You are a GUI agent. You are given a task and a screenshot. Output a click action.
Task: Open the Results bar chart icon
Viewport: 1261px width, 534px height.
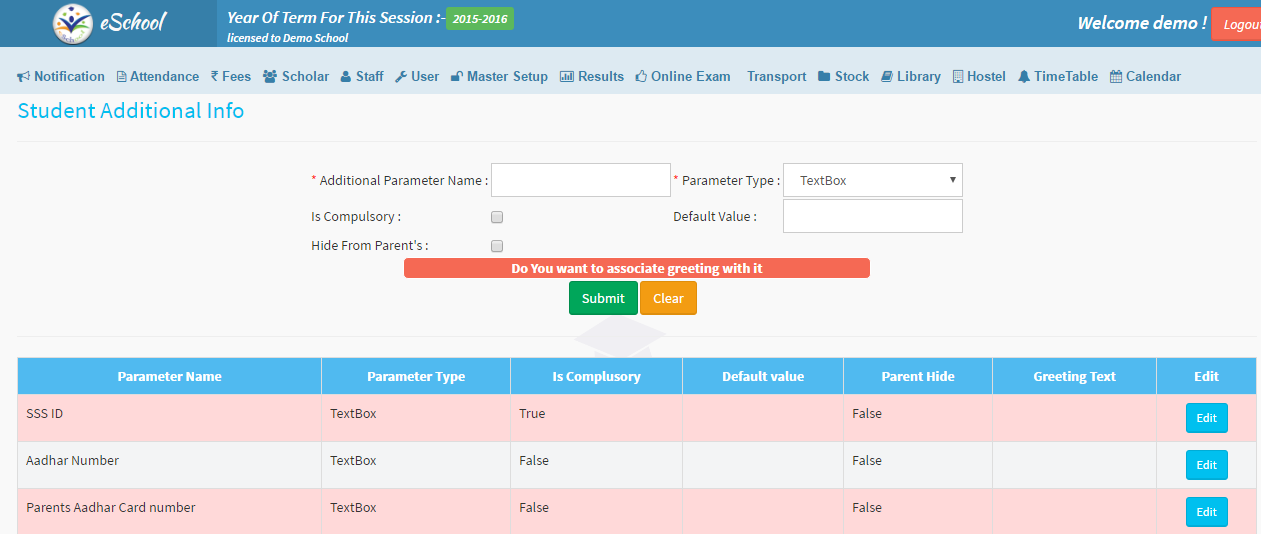566,77
